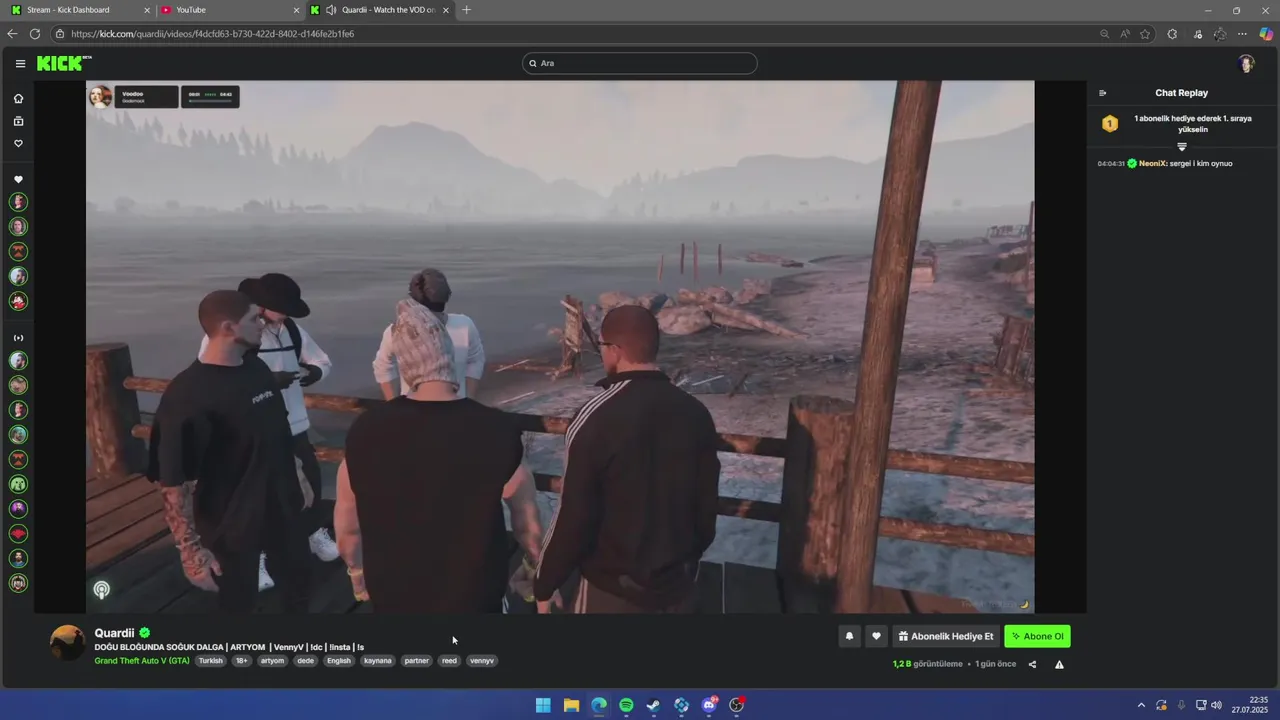This screenshot has width=1280, height=720.
Task: Select the vennyv tag
Action: pyautogui.click(x=482, y=661)
